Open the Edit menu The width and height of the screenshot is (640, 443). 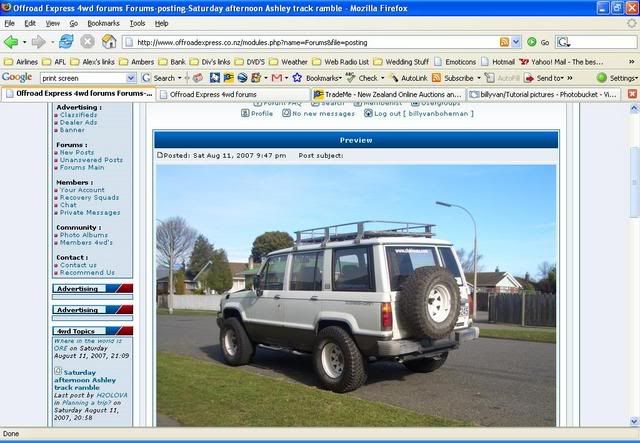pyautogui.click(x=30, y=23)
